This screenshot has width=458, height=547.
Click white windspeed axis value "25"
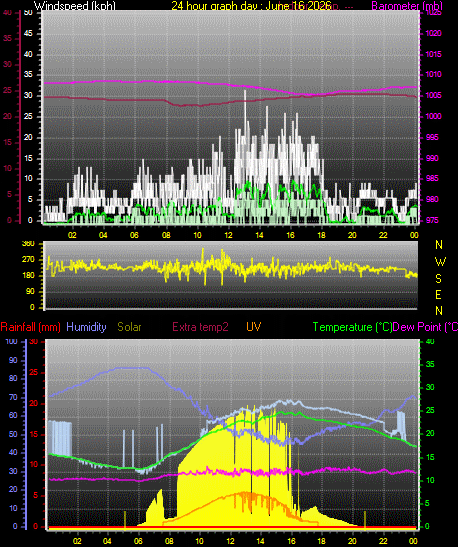tap(28, 116)
